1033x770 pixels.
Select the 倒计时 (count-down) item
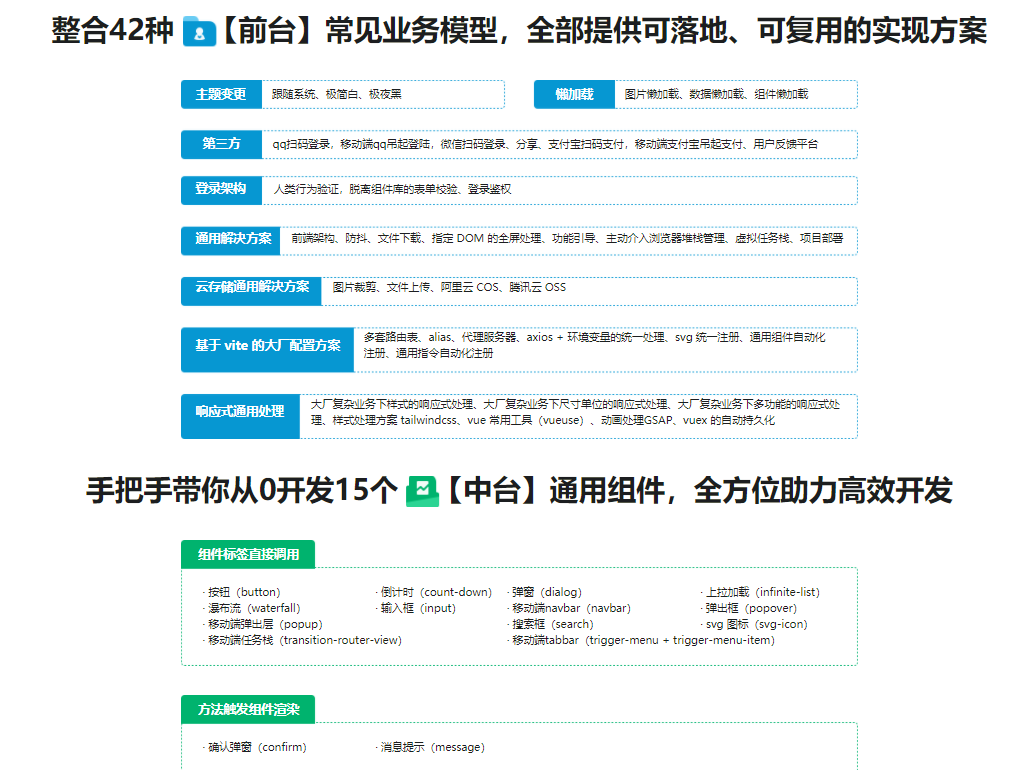coord(435,592)
